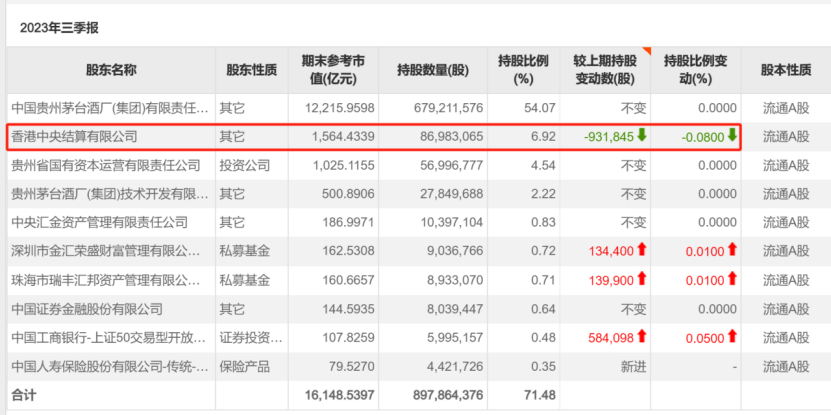Click red up arrow beside 0.0500
The image size is (831, 415).
[x=732, y=337]
